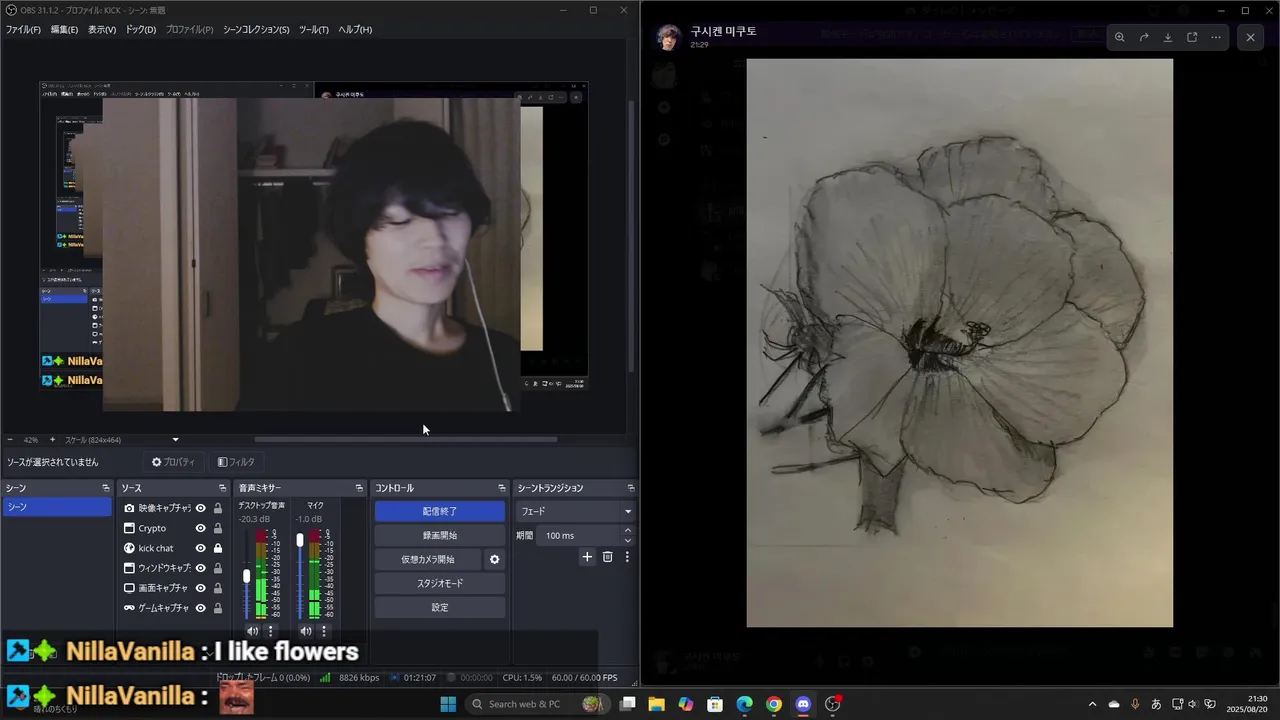This screenshot has height=720, width=1280.
Task: Add a new scene transition
Action: (x=587, y=557)
